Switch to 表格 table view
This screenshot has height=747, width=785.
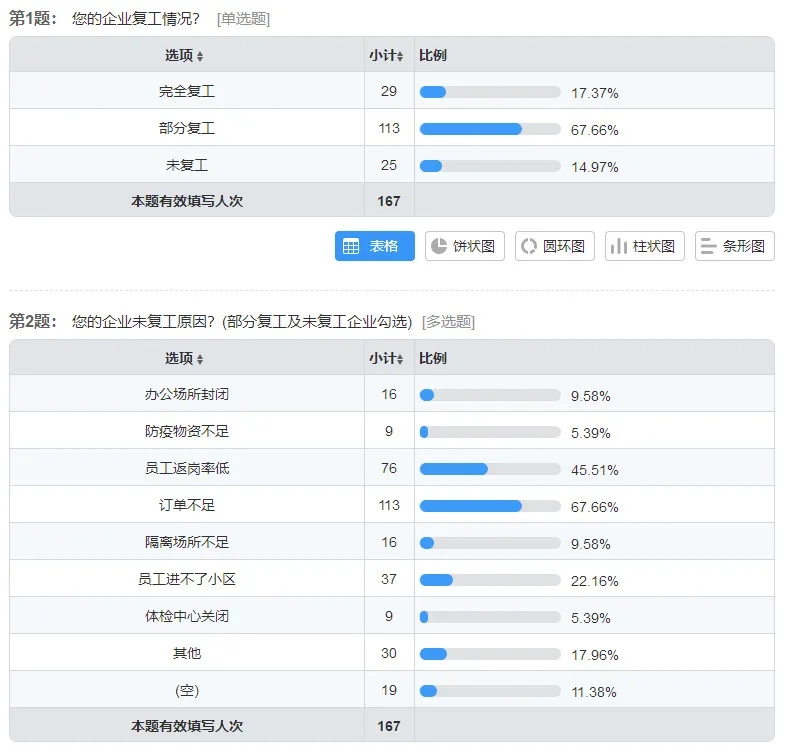374,246
